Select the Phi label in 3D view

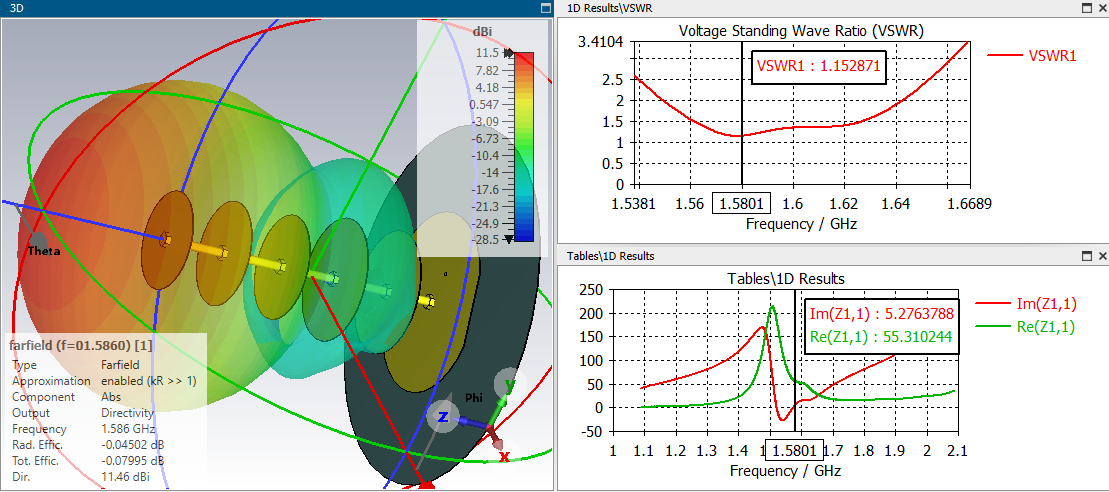(x=472, y=397)
